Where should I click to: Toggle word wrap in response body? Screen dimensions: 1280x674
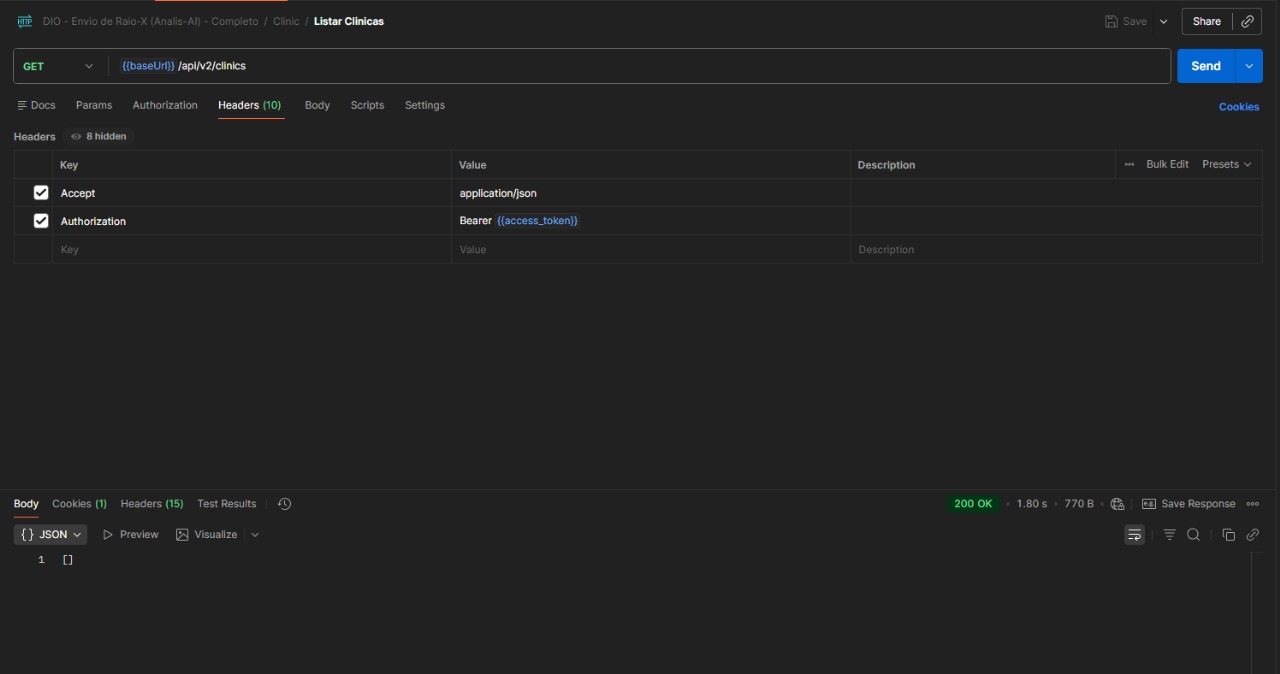[x=1134, y=535]
